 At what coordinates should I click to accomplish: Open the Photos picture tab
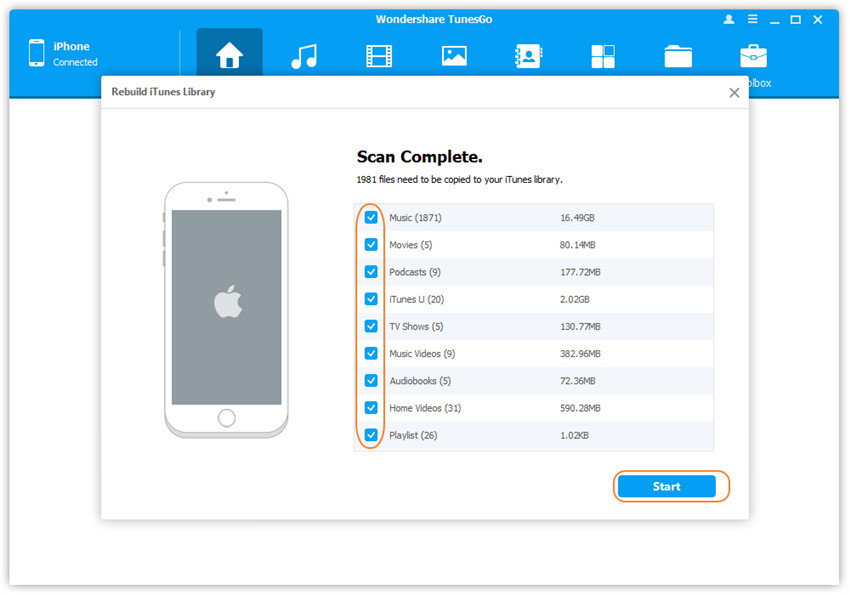click(x=454, y=57)
